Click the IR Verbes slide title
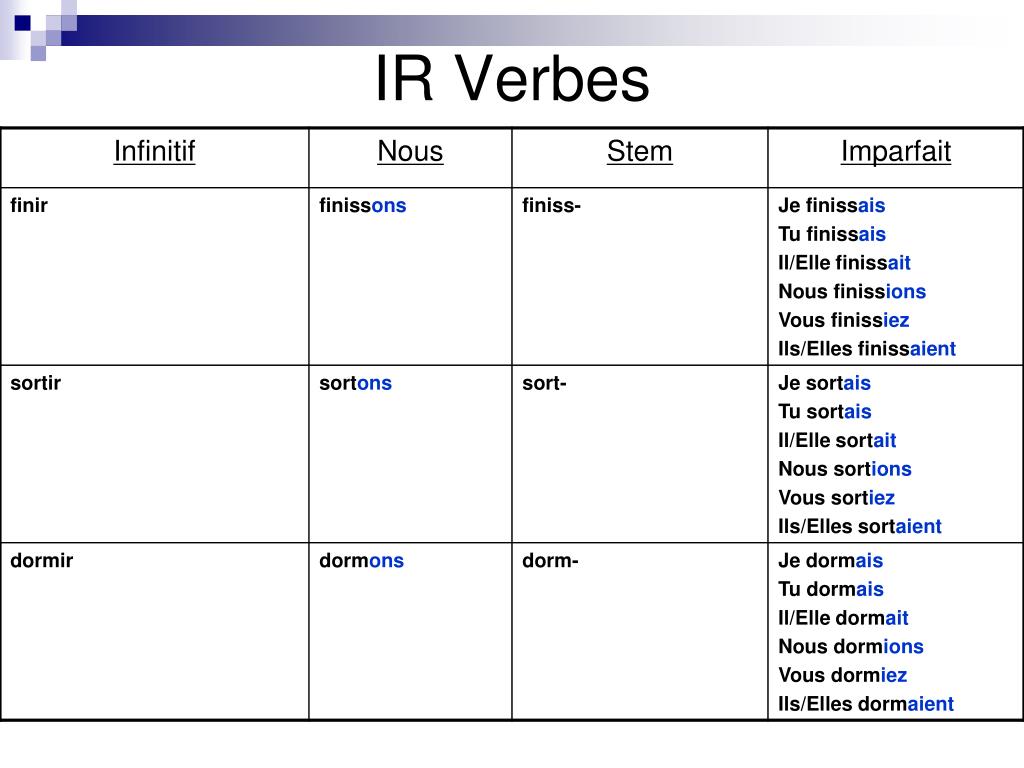 [x=512, y=78]
